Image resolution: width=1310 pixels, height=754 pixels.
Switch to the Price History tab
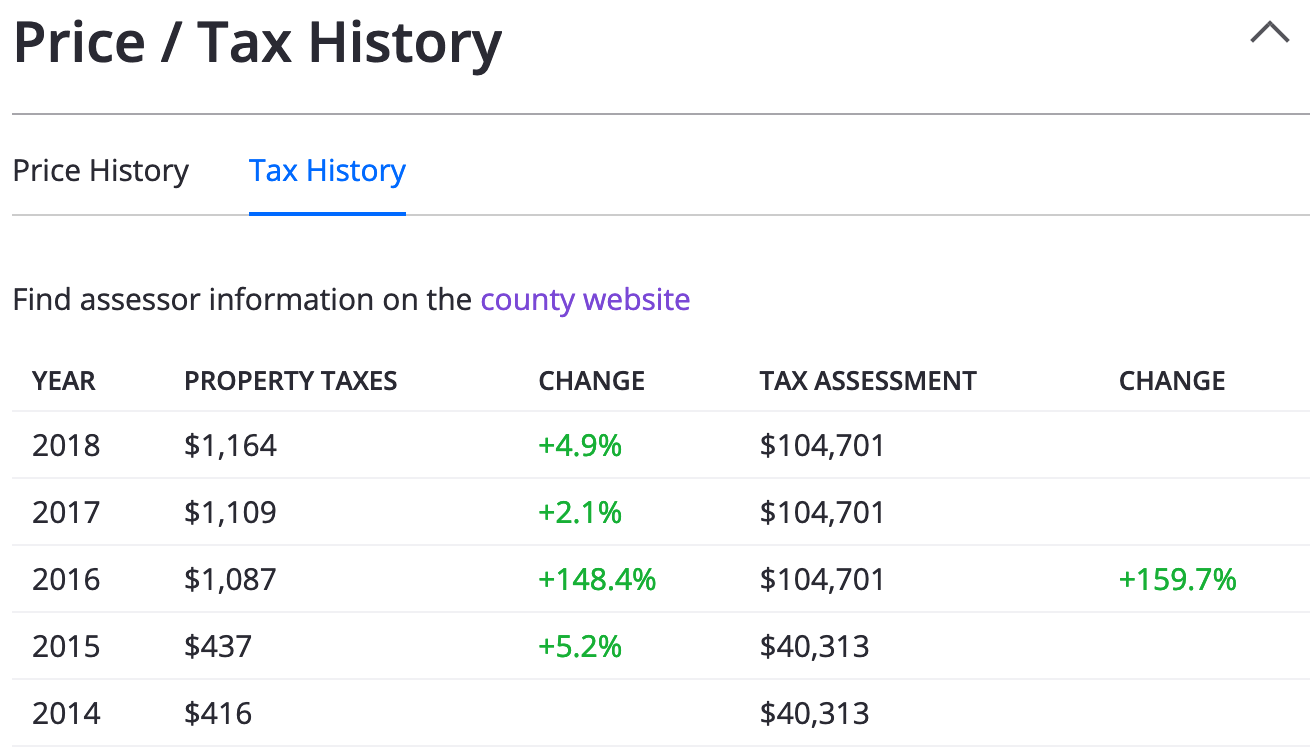pyautogui.click(x=100, y=171)
